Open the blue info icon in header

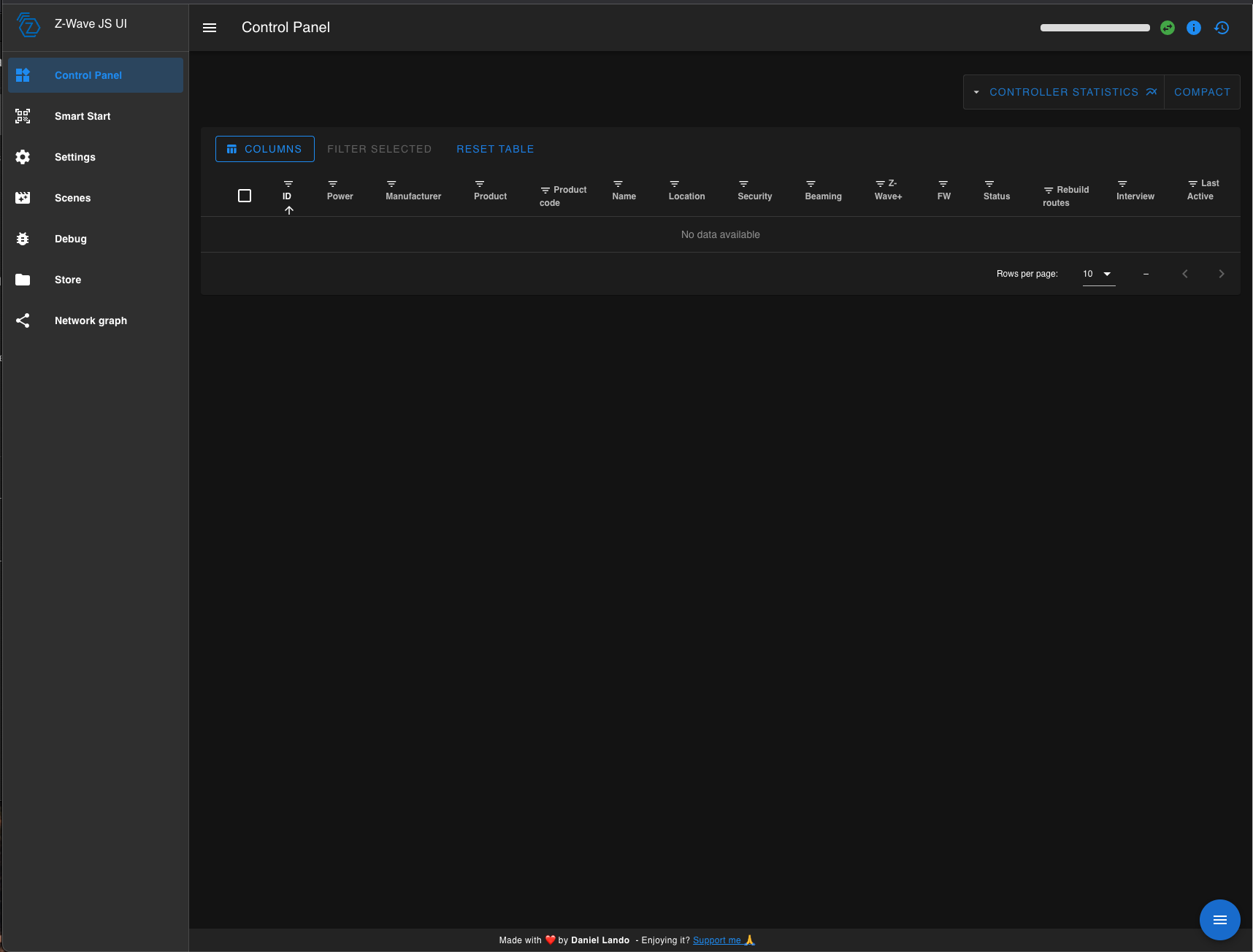click(1194, 28)
